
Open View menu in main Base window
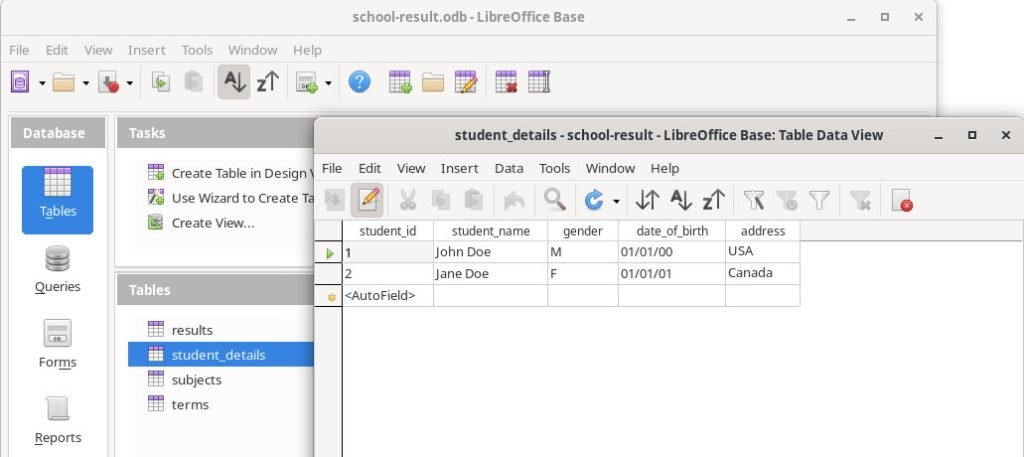(x=99, y=50)
